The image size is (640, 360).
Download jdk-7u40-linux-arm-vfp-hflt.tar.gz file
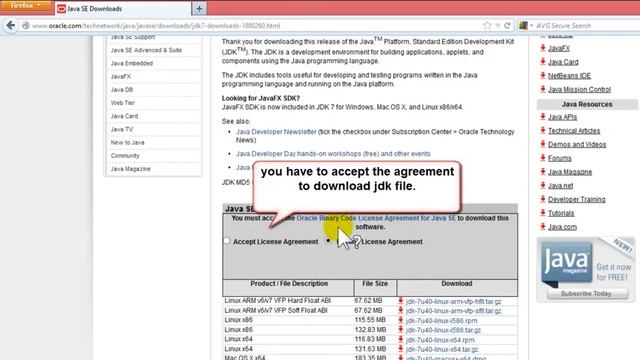click(x=453, y=302)
